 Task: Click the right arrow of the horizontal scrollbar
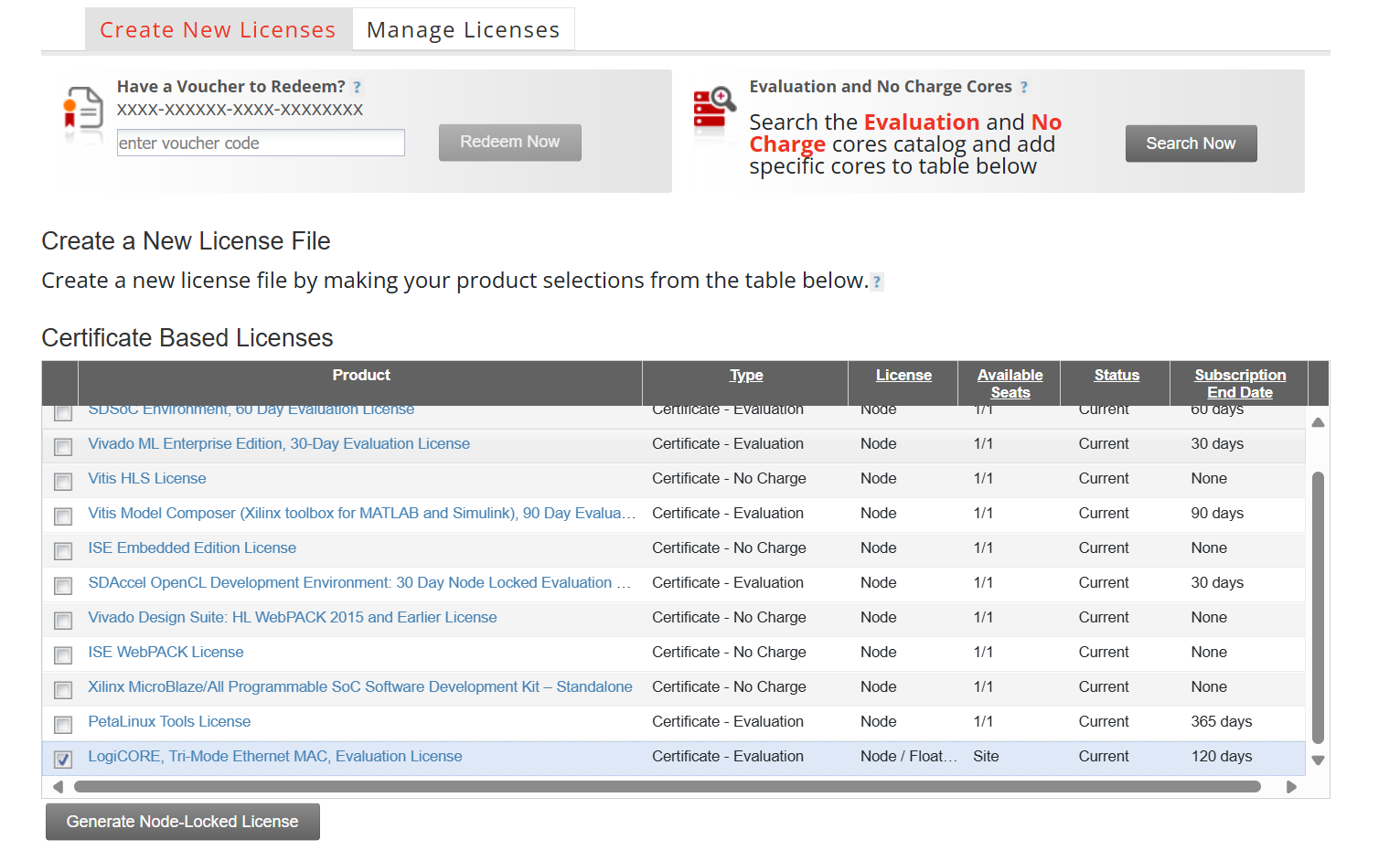click(x=1292, y=785)
